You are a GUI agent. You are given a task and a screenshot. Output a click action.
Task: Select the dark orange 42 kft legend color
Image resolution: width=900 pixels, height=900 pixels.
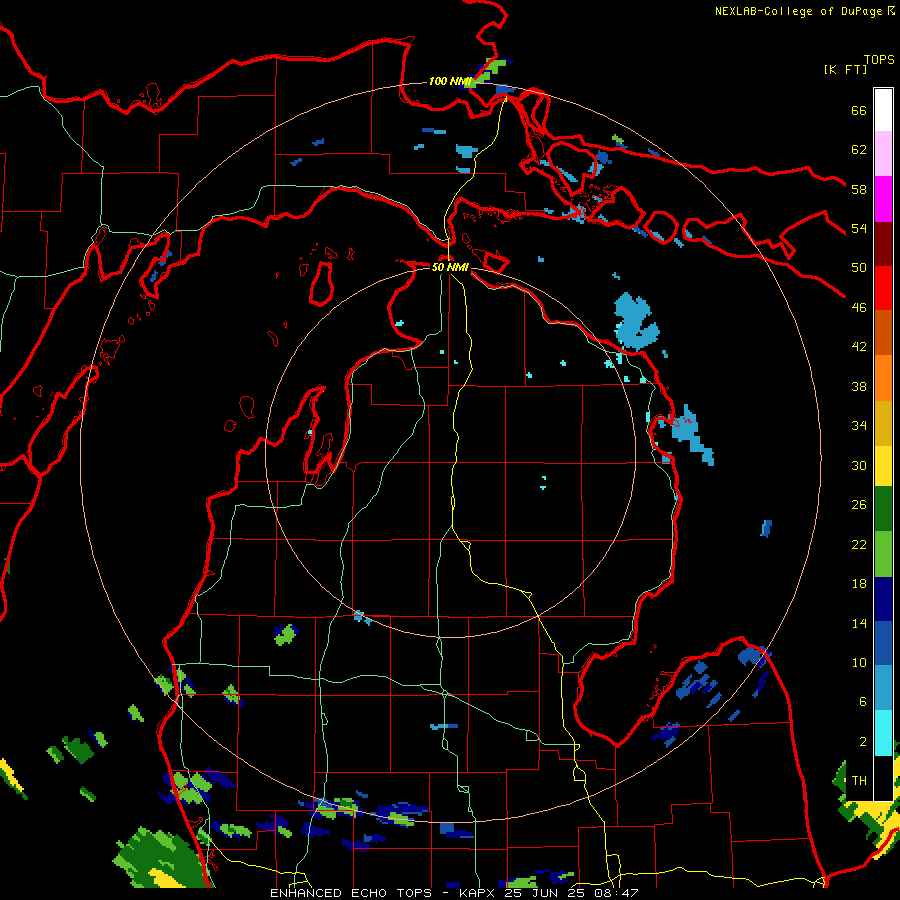tap(883, 333)
